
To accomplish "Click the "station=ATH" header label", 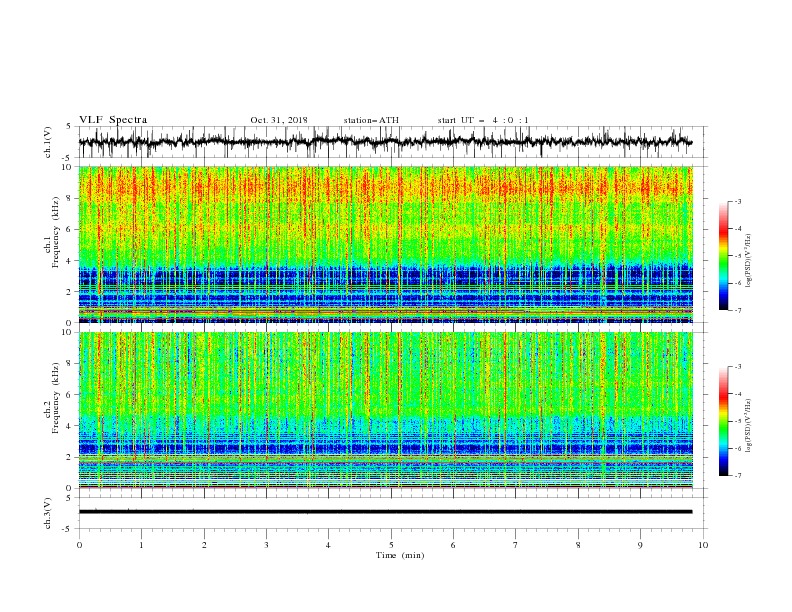I will [371, 120].
